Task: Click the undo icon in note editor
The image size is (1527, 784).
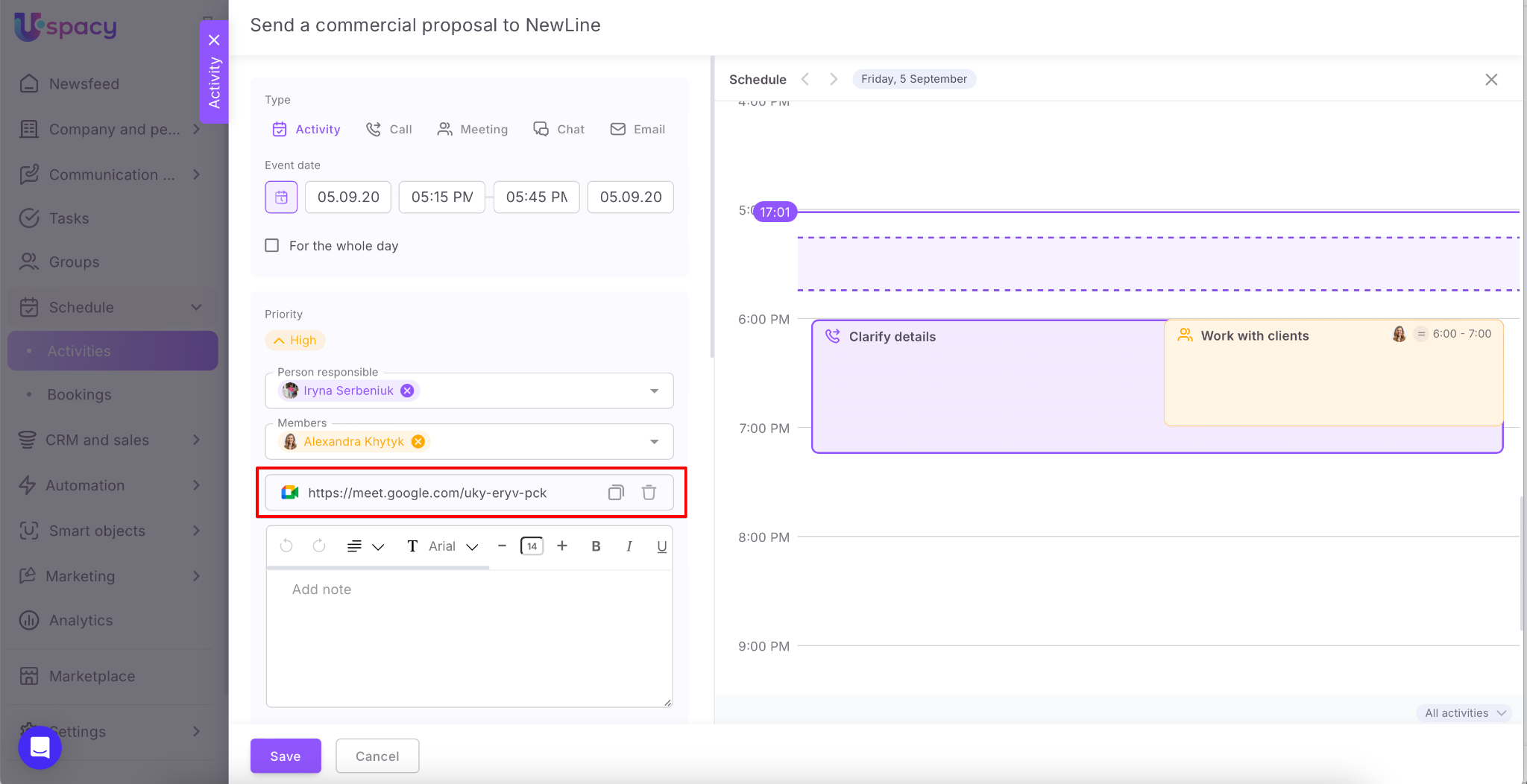Action: click(286, 546)
